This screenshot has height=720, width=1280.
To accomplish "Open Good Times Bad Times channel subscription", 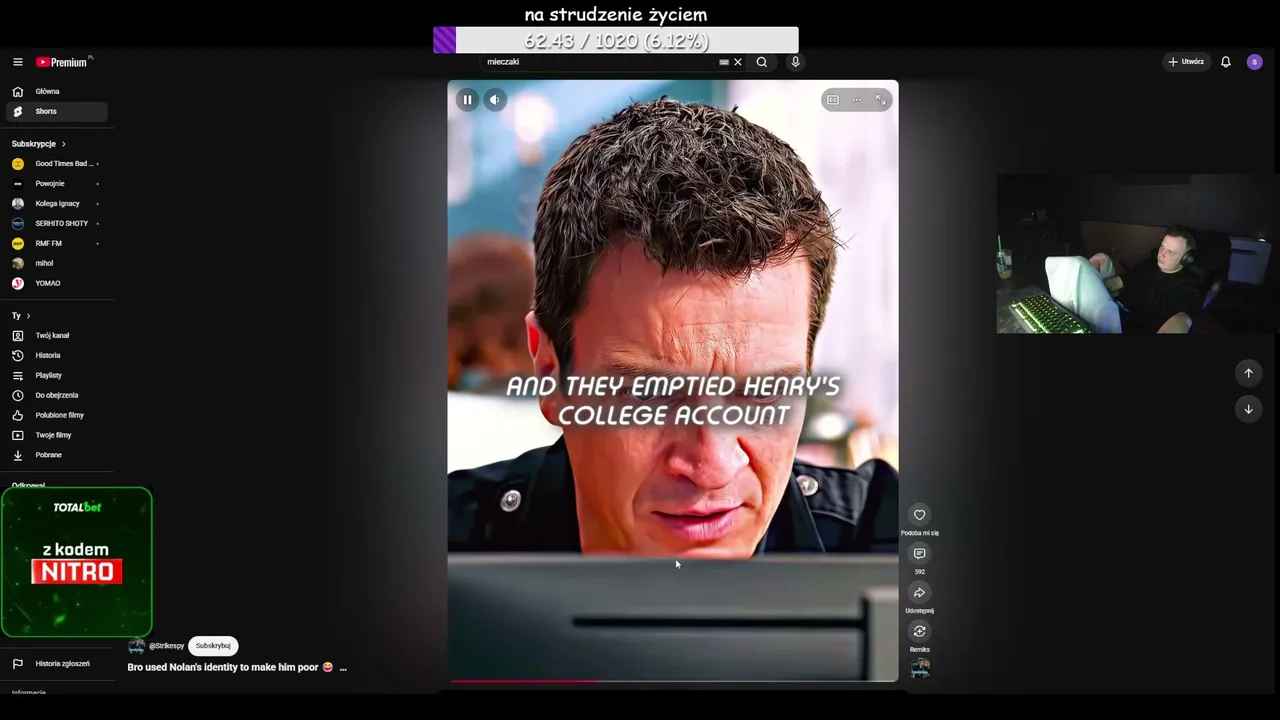I will 56,163.
